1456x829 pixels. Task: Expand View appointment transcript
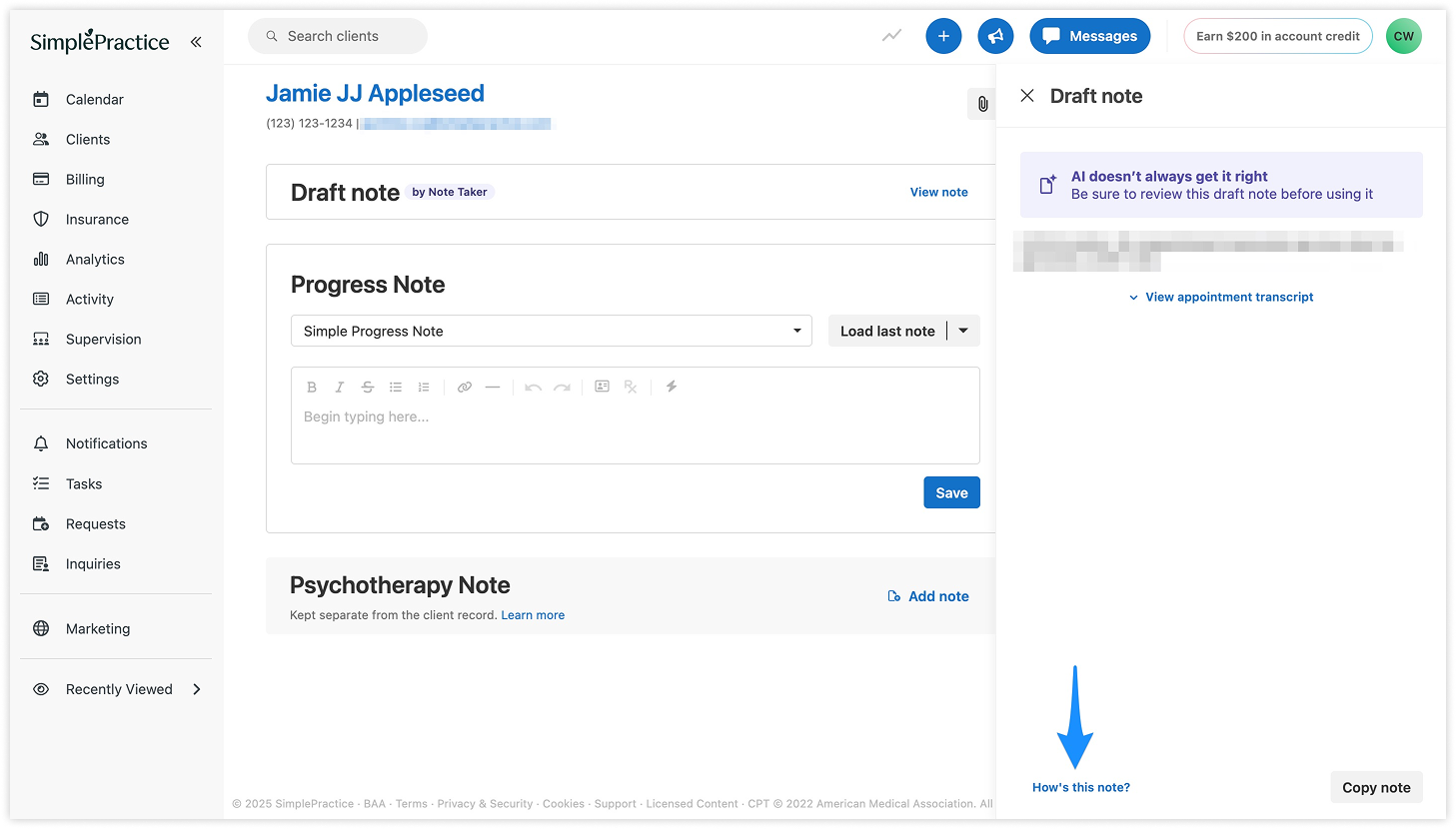pyautogui.click(x=1221, y=297)
